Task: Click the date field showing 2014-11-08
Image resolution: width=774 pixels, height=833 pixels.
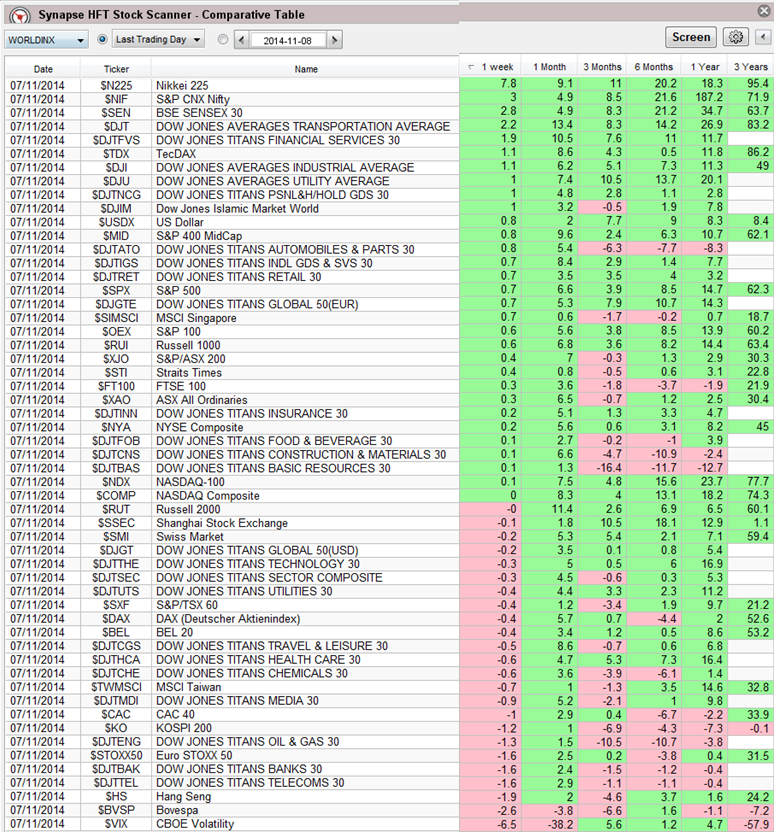Action: [x=287, y=40]
